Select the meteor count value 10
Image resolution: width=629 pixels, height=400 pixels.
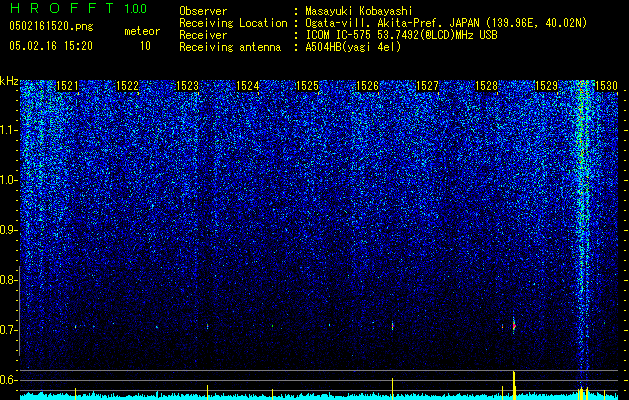(x=145, y=46)
